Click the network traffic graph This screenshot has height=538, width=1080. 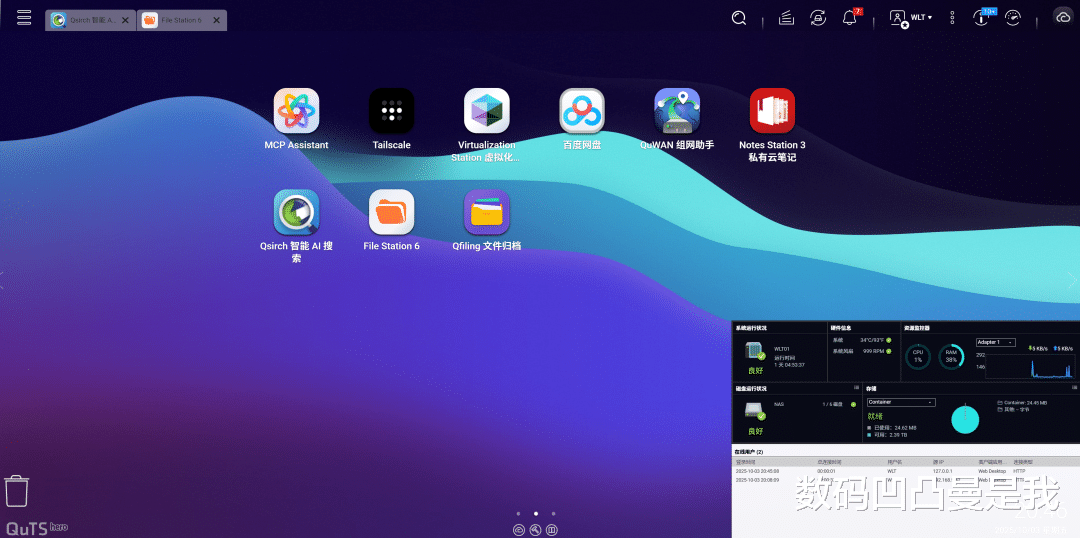coord(1030,366)
